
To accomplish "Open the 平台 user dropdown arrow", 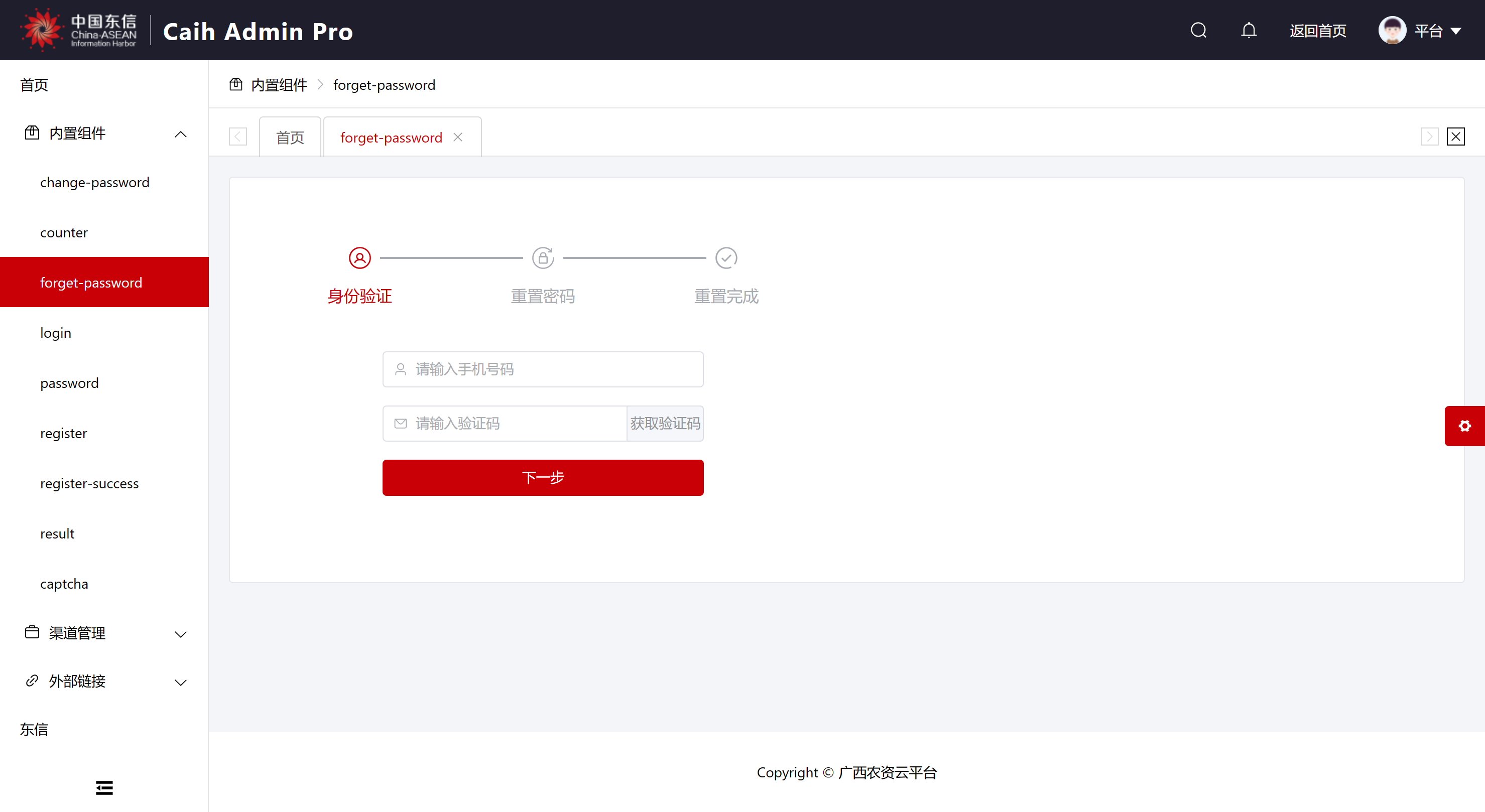I will click(1456, 31).
